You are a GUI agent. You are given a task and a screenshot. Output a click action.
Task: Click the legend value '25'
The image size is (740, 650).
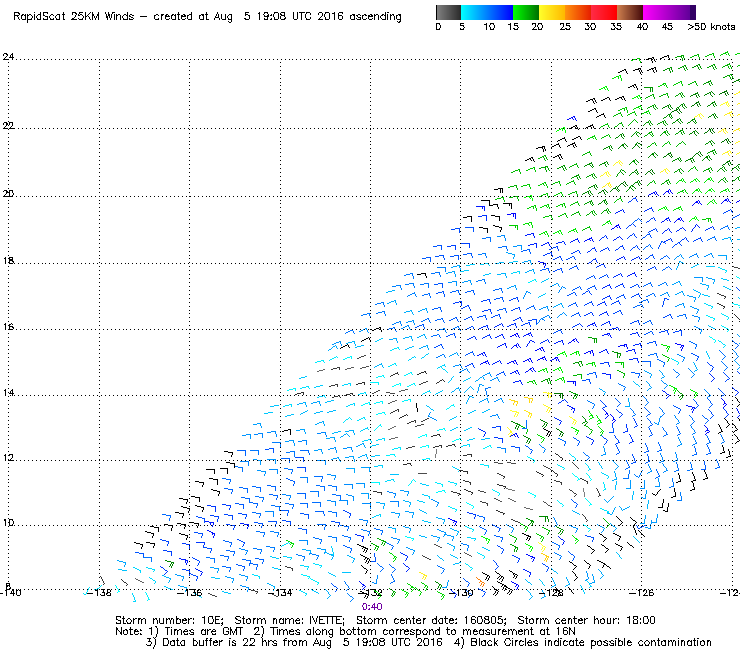[565, 27]
